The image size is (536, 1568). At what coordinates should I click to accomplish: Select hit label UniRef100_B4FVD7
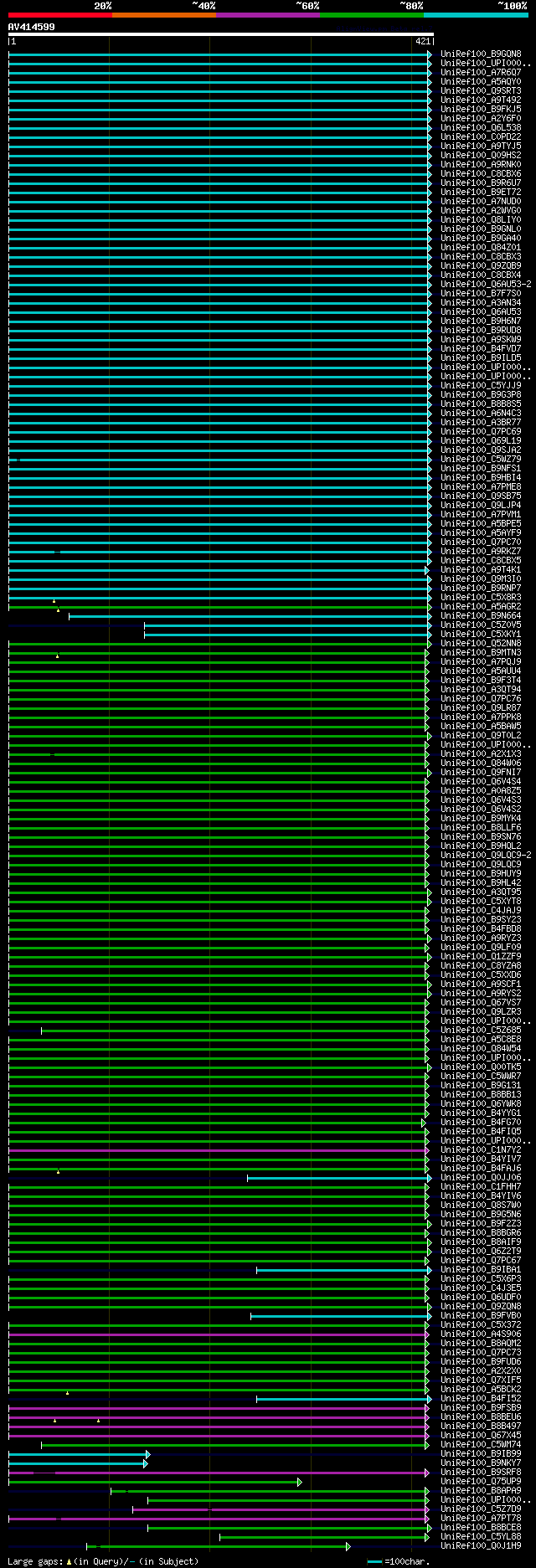[x=481, y=349]
